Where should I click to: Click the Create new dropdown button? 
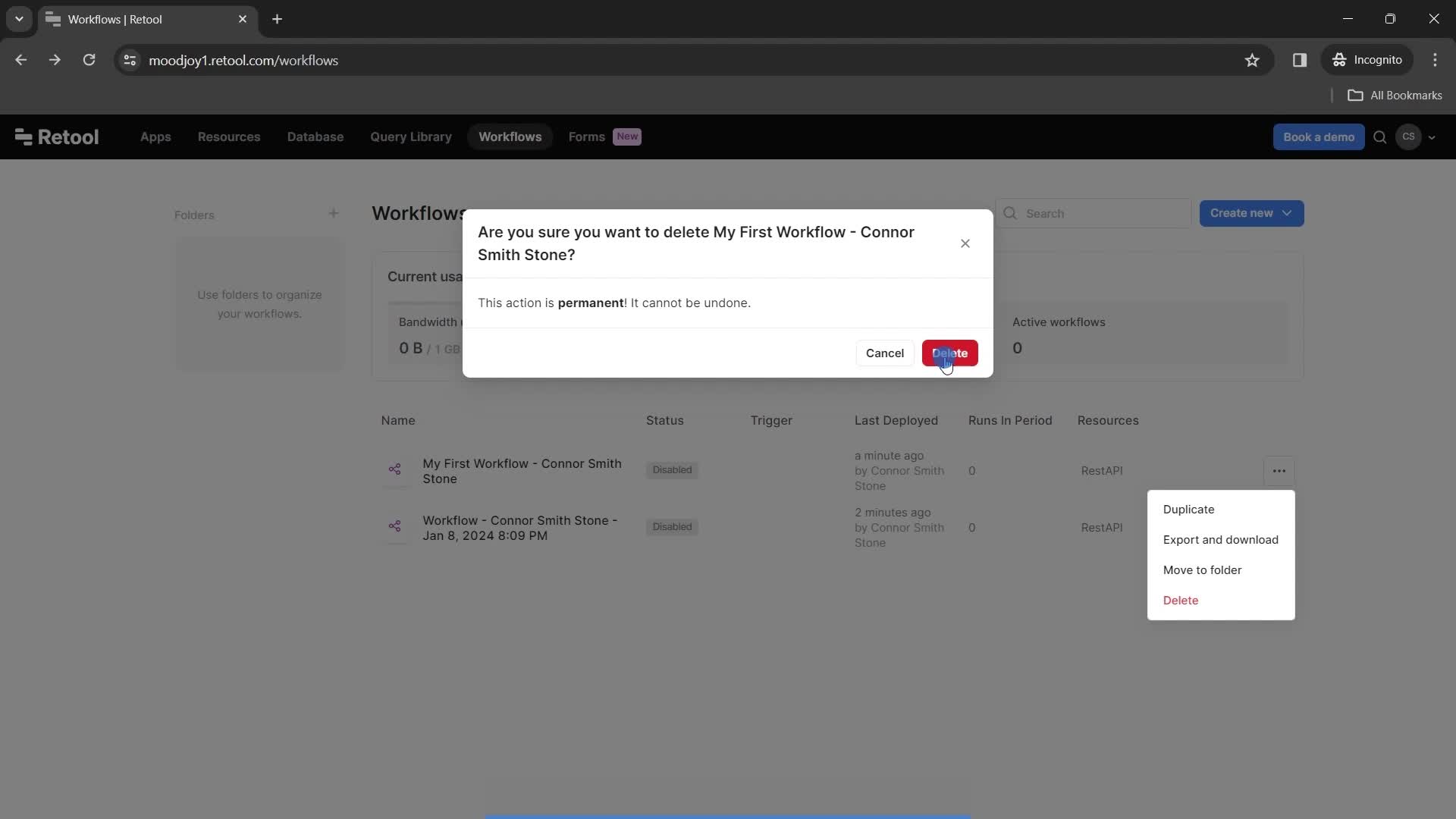[x=1251, y=212]
